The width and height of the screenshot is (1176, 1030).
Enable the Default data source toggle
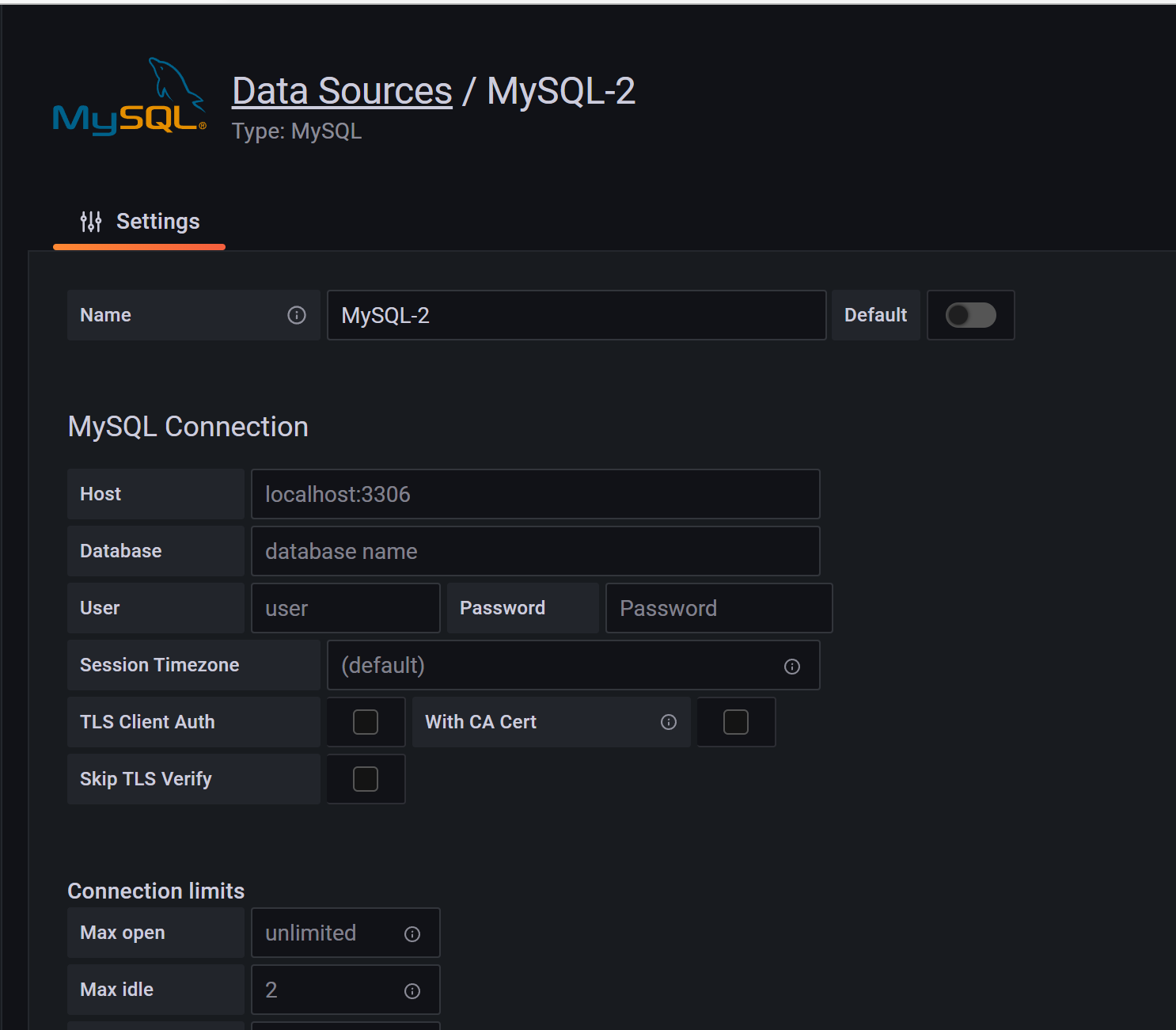click(970, 315)
